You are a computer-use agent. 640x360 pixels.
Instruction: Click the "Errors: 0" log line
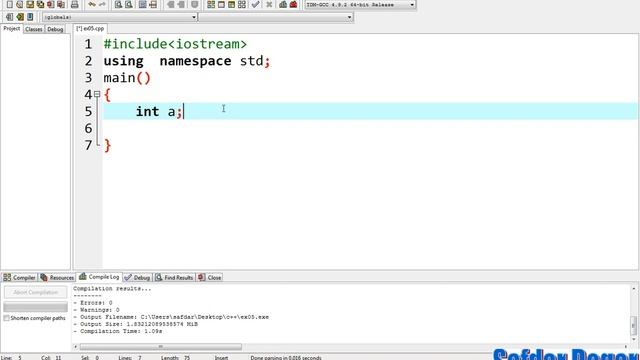(x=93, y=303)
